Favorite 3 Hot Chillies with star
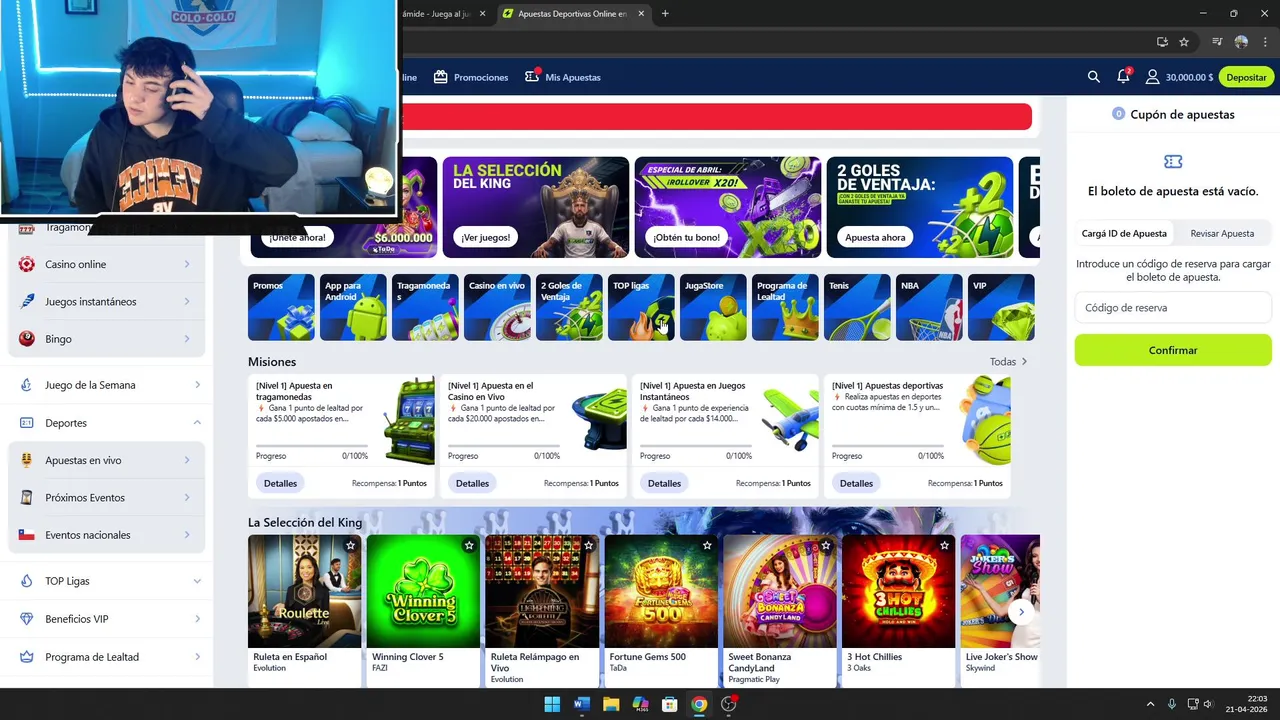 click(x=944, y=545)
